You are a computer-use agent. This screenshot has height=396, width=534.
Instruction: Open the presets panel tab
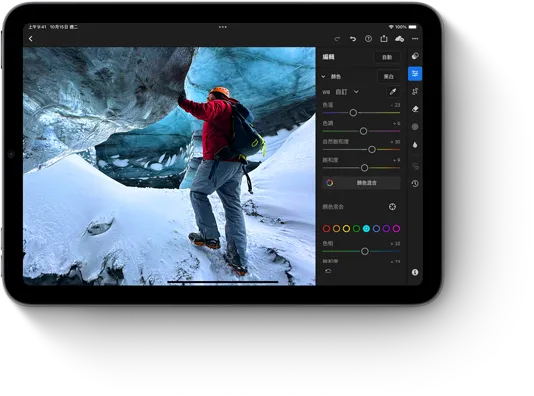click(415, 56)
